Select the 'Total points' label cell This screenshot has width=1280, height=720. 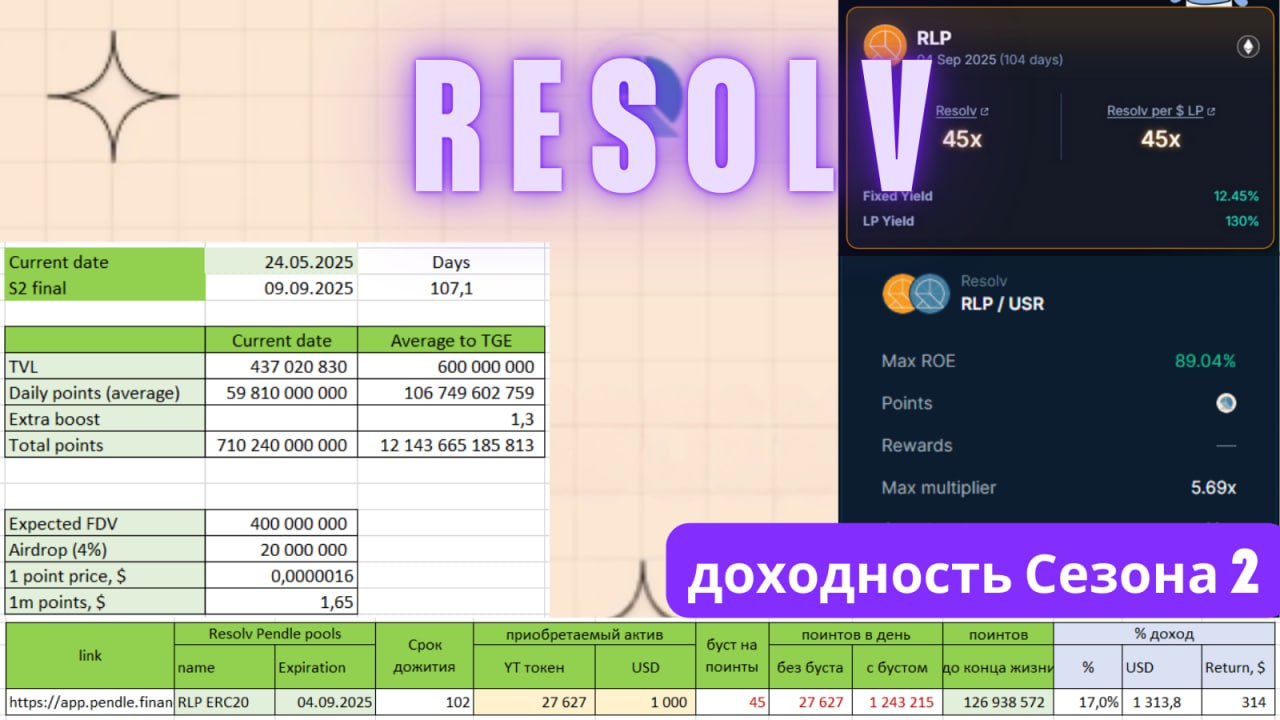(x=105, y=445)
